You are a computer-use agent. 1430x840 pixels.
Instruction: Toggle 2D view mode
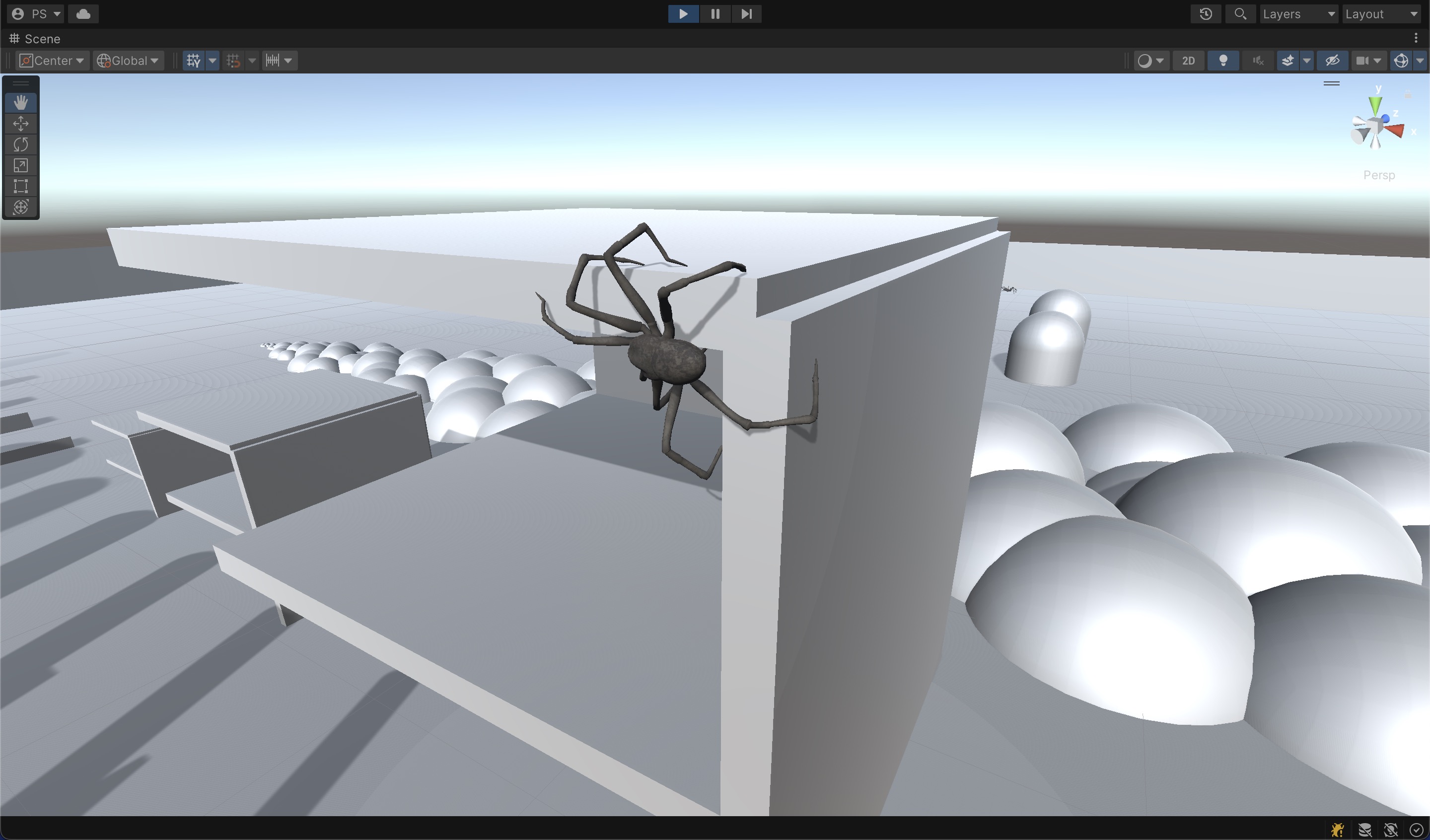(1188, 61)
